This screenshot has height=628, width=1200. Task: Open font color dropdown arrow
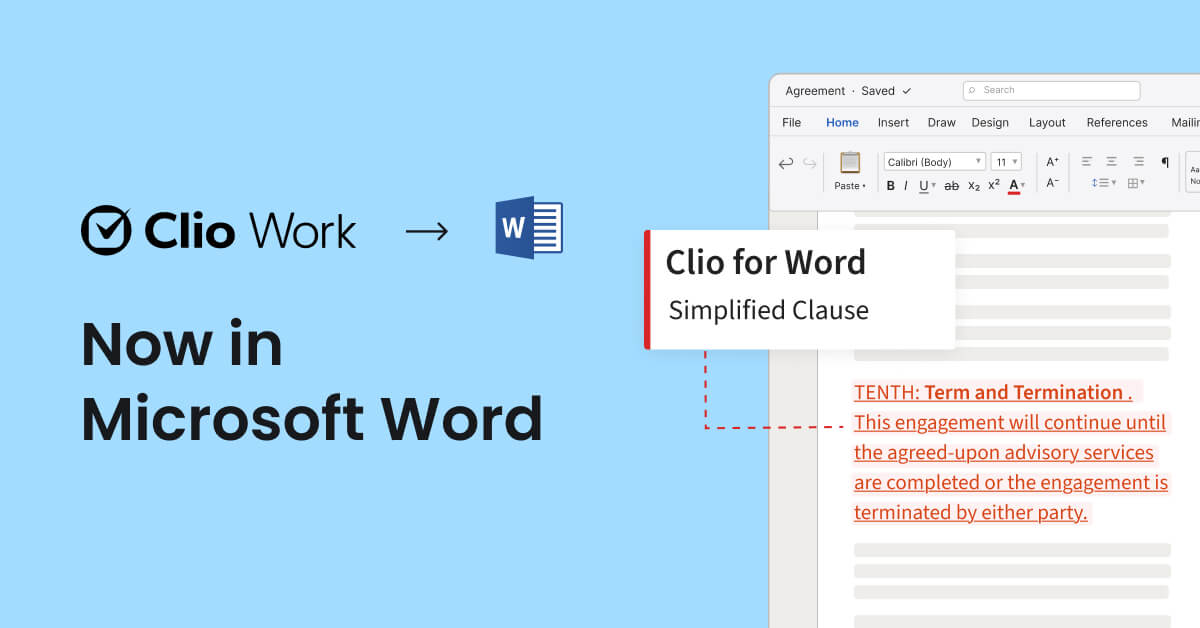(1024, 186)
